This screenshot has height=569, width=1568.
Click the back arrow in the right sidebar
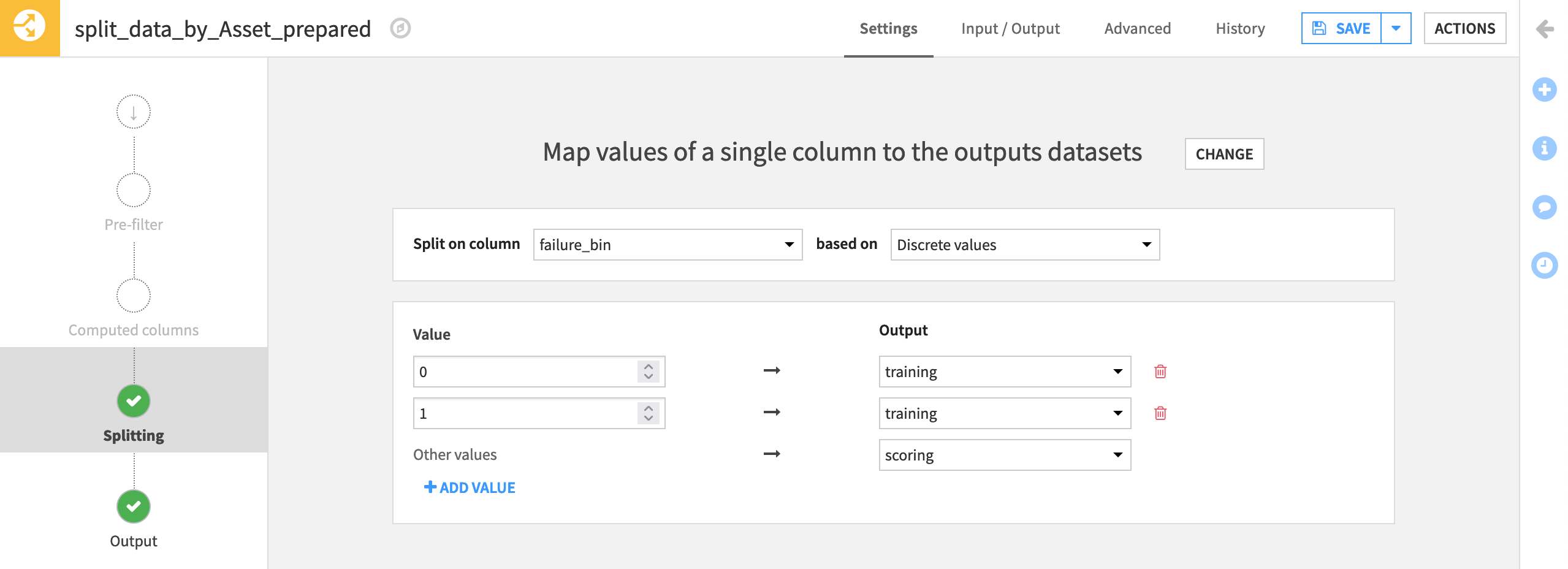tap(1545, 28)
